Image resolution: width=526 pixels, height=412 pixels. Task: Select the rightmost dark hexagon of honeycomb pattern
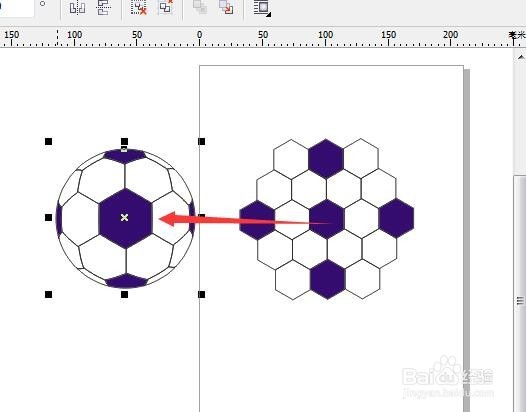[x=396, y=218]
